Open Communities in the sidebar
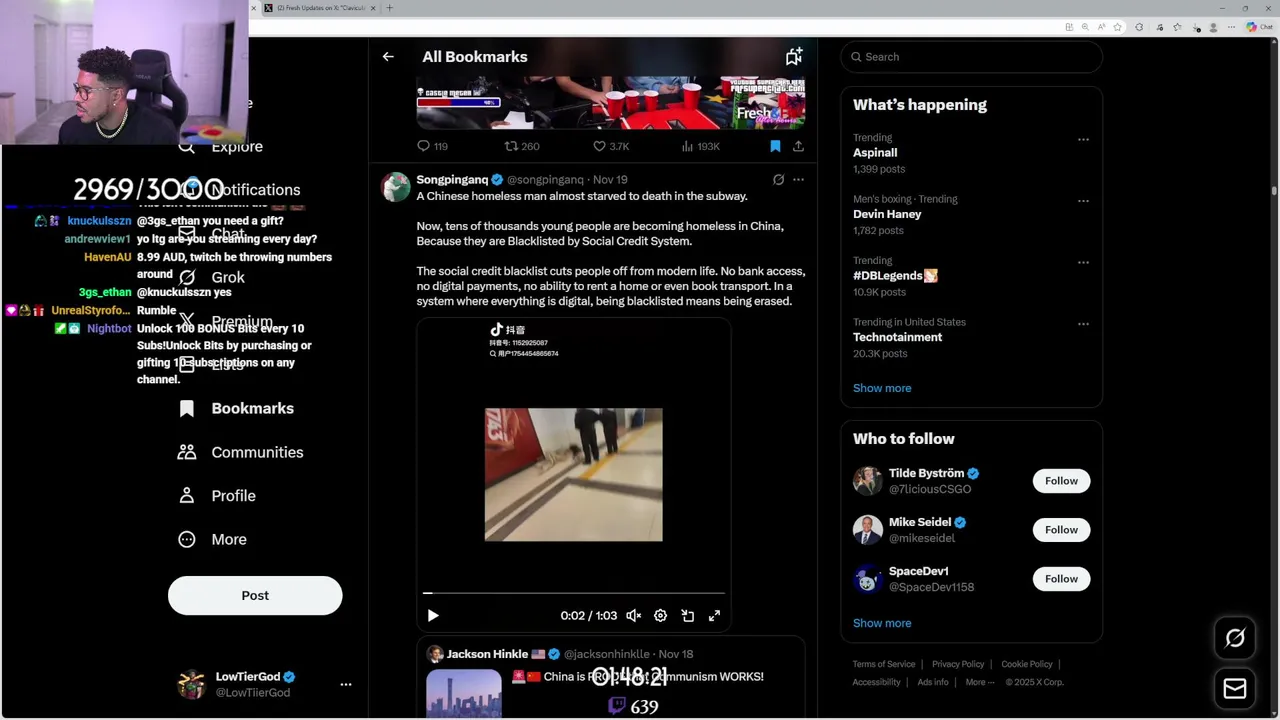The image size is (1280, 720). (x=240, y=452)
